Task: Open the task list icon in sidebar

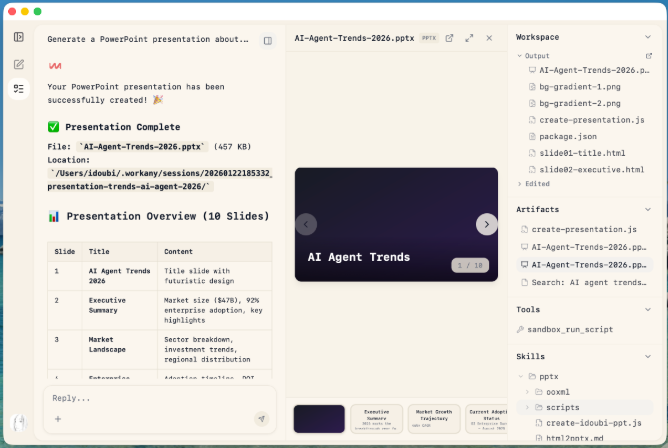Action: click(x=19, y=89)
